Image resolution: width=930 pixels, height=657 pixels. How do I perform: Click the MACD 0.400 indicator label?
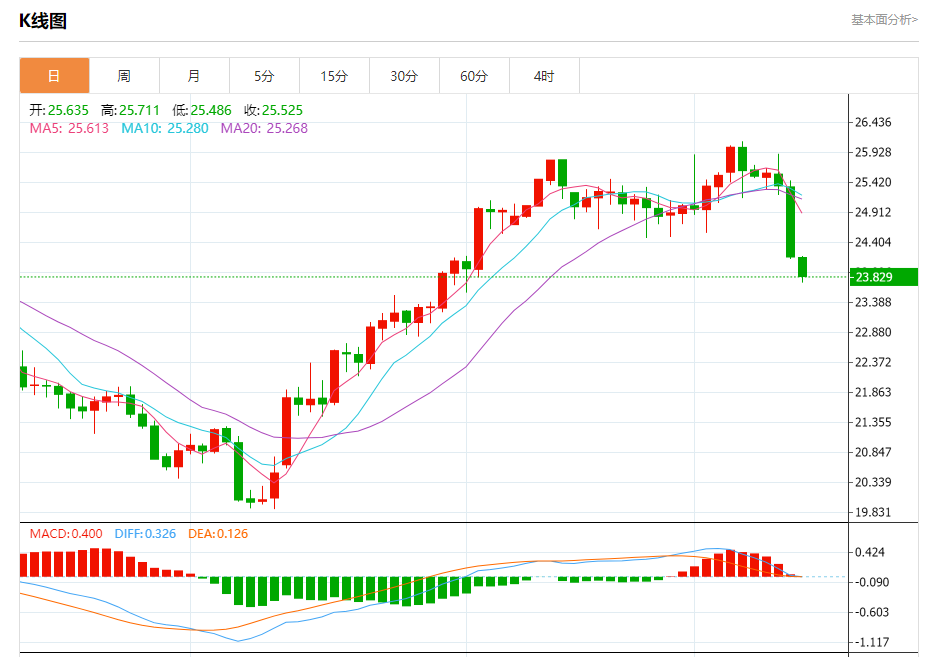pos(66,534)
